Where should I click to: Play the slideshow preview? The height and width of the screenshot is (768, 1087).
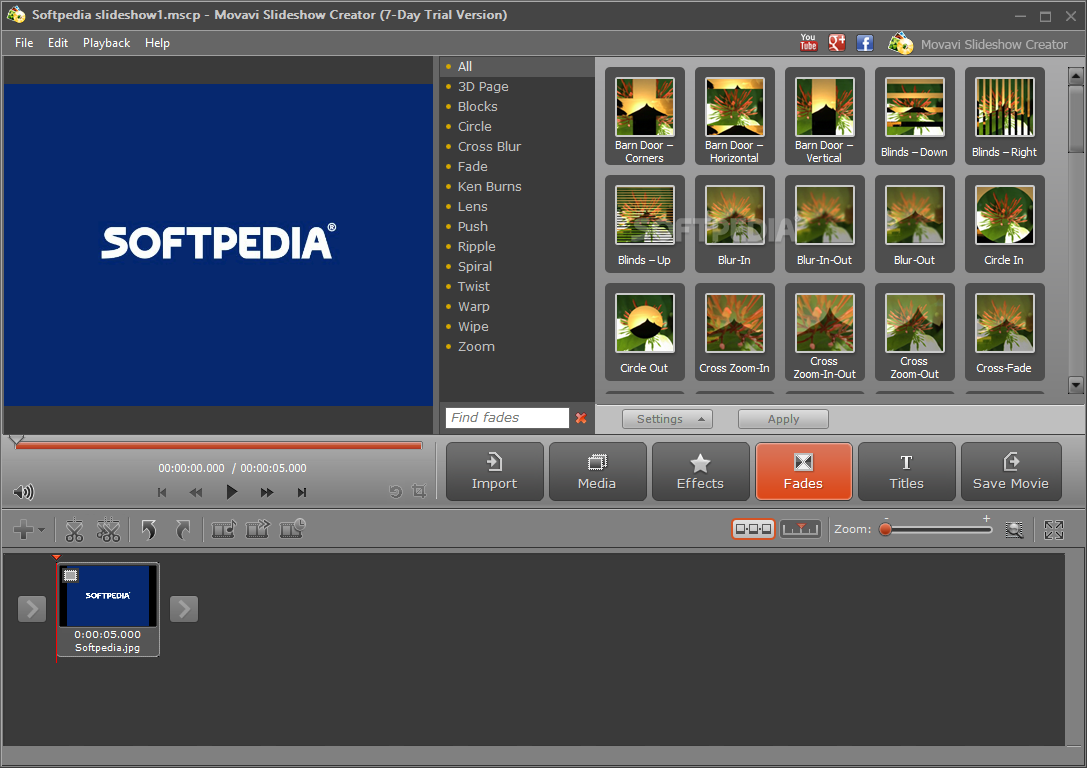(x=232, y=492)
